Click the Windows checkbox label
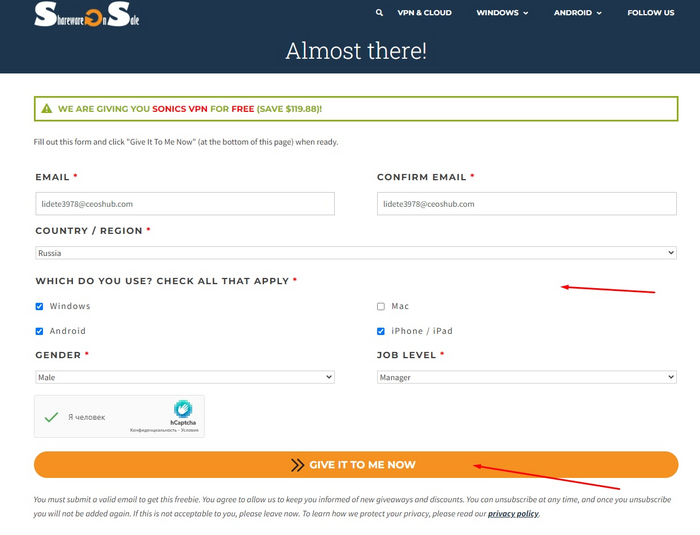 [70, 306]
